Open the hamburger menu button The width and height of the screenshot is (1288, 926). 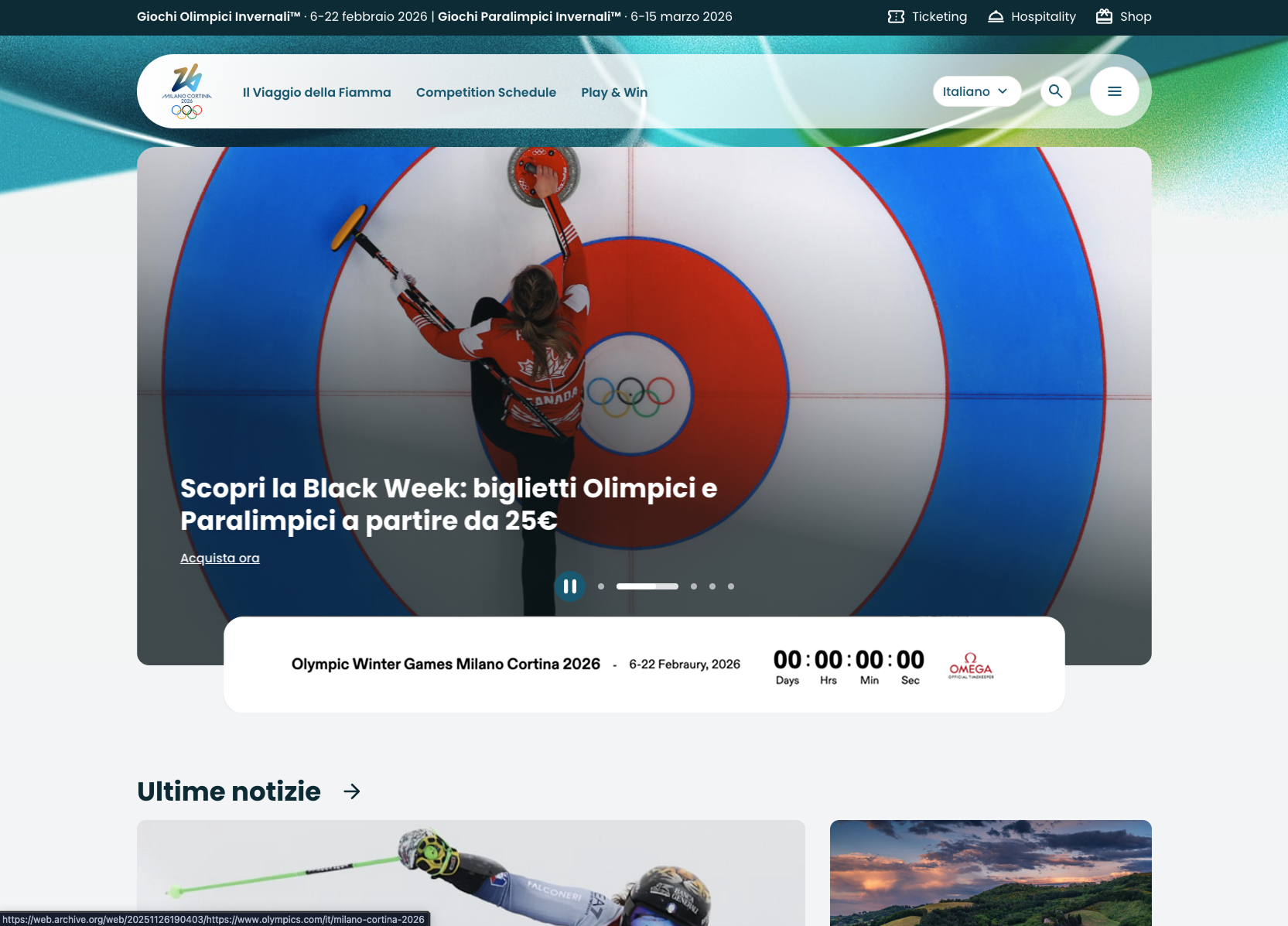(x=1114, y=91)
